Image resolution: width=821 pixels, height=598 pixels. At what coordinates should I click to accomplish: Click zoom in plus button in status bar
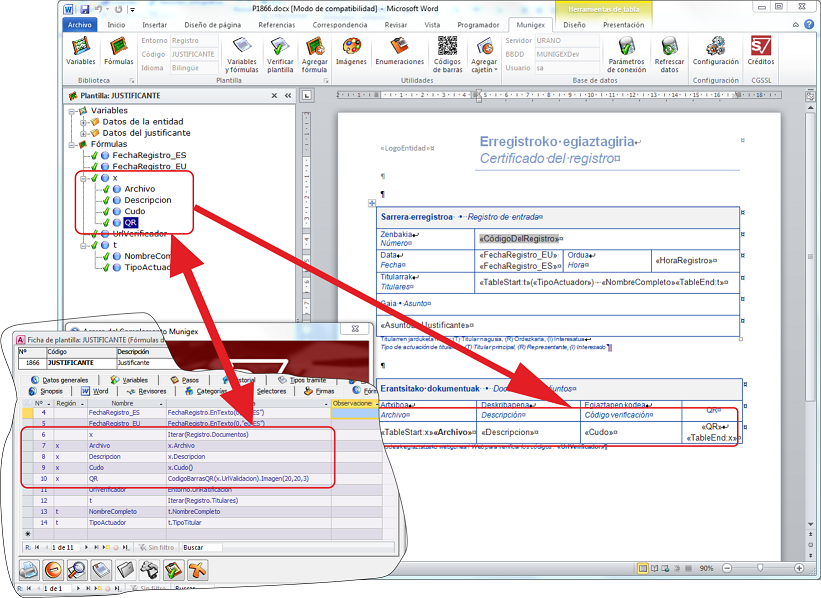(x=799, y=568)
